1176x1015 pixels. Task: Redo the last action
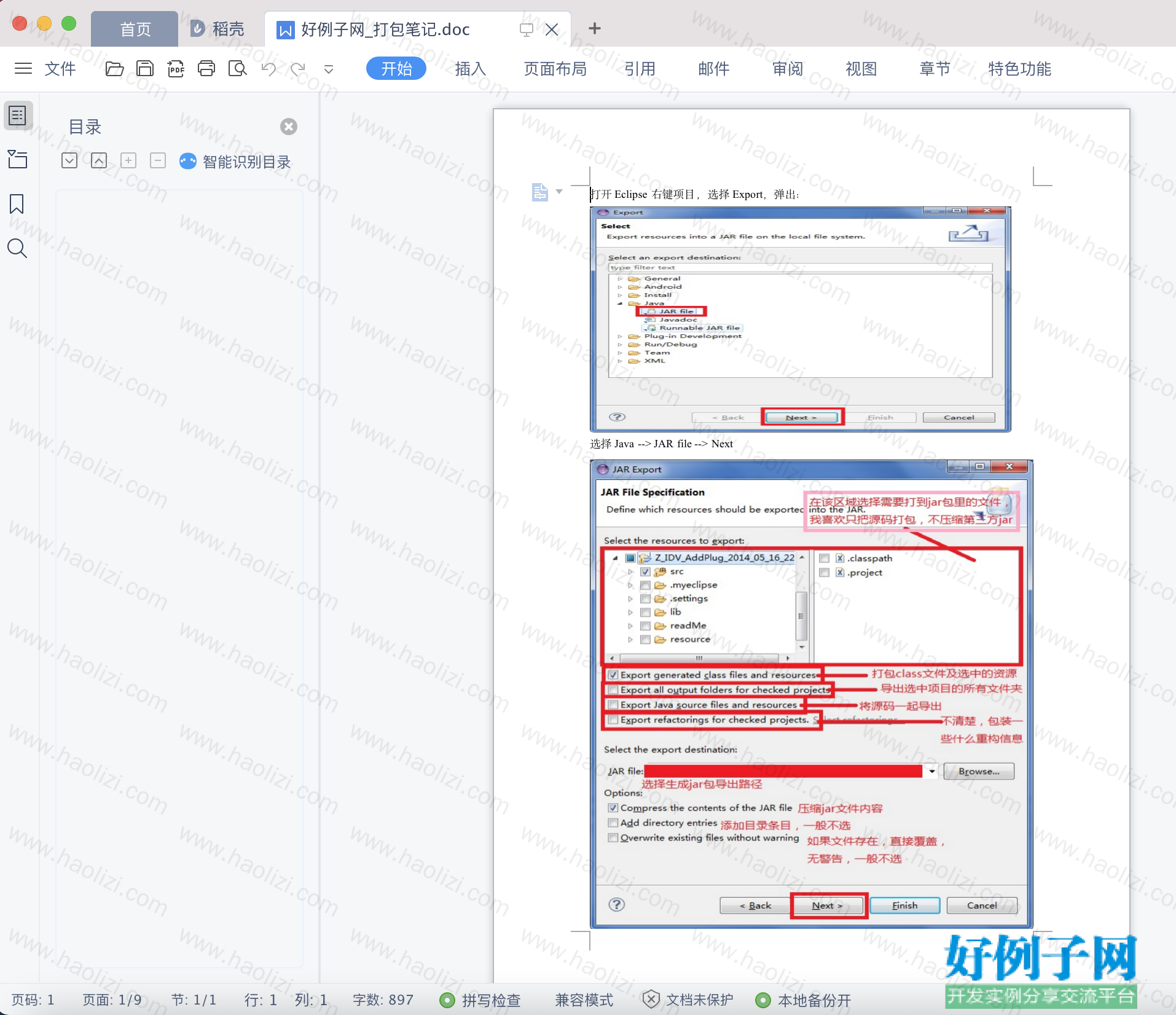(299, 68)
